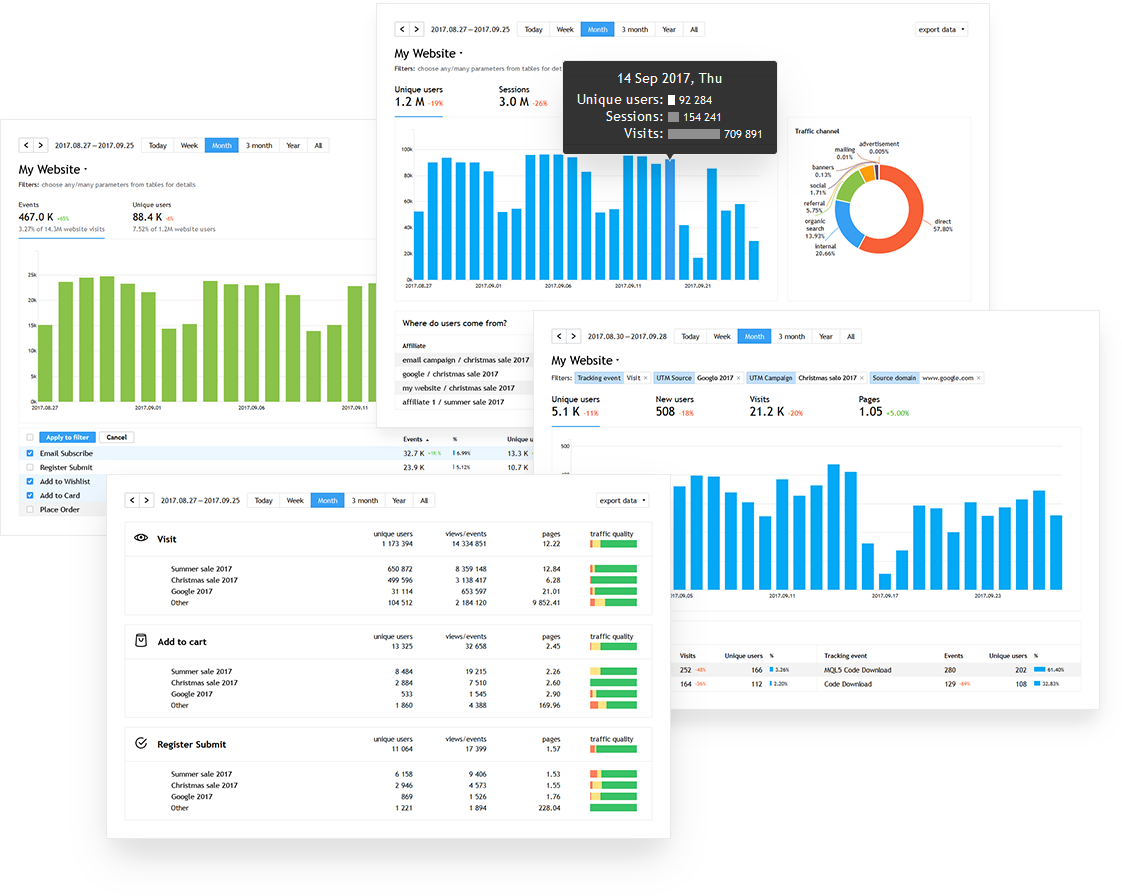
Task: Select All tab in the Visit table window
Action: coord(424,500)
